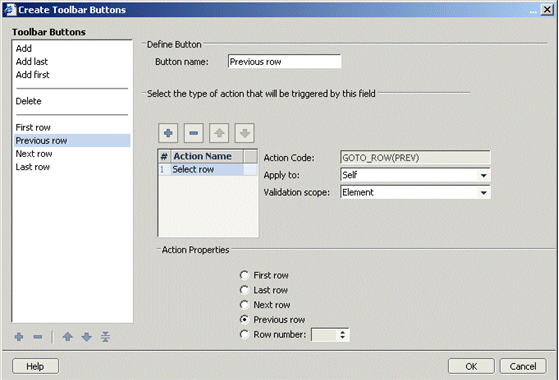
Task: Open the Validation scope dropdown
Action: click(483, 192)
